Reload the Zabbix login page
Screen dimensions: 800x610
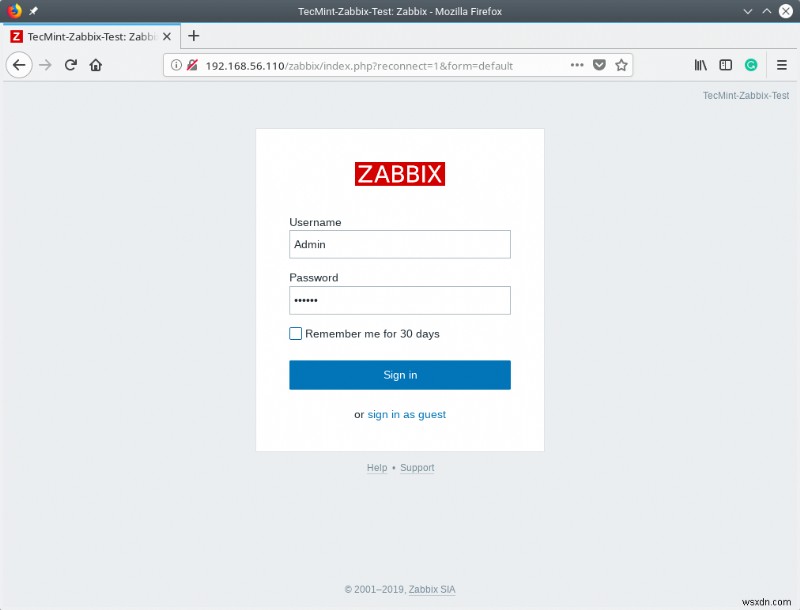pyautogui.click(x=71, y=65)
